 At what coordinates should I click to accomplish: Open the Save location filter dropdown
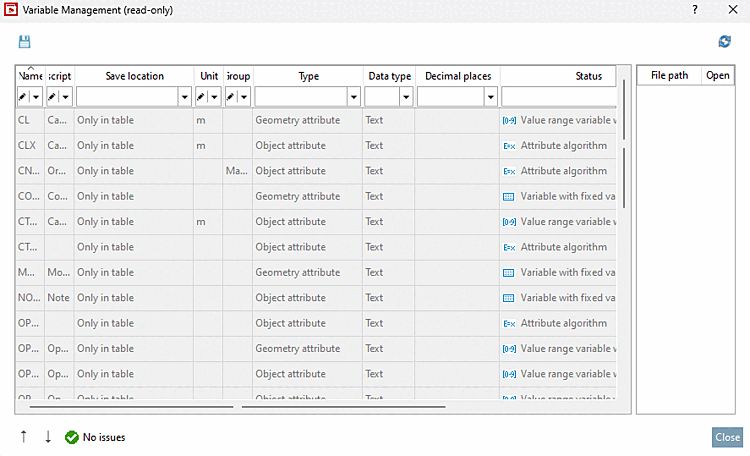184,97
